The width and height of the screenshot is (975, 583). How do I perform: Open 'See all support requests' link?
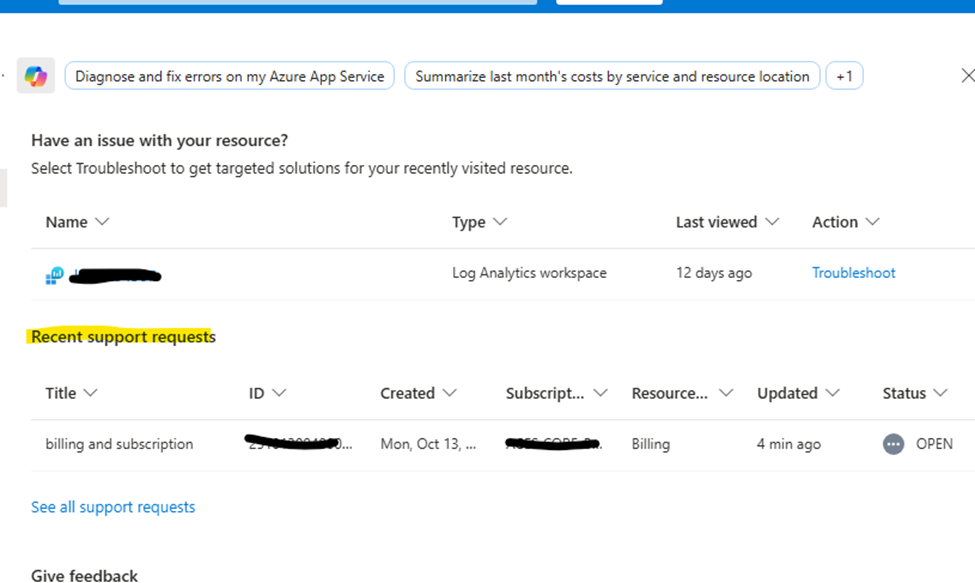pos(113,507)
